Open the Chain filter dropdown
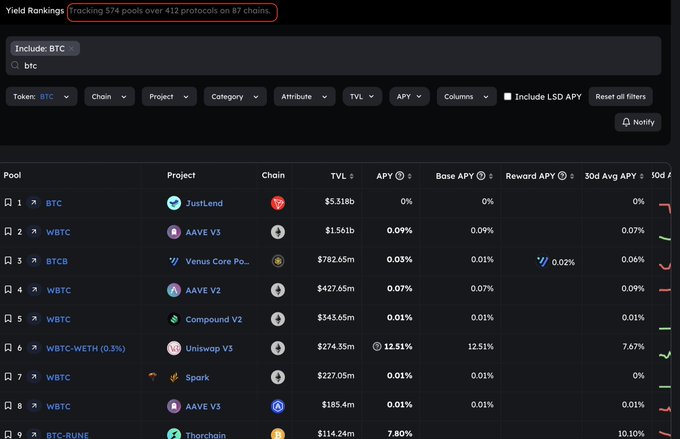 point(109,96)
